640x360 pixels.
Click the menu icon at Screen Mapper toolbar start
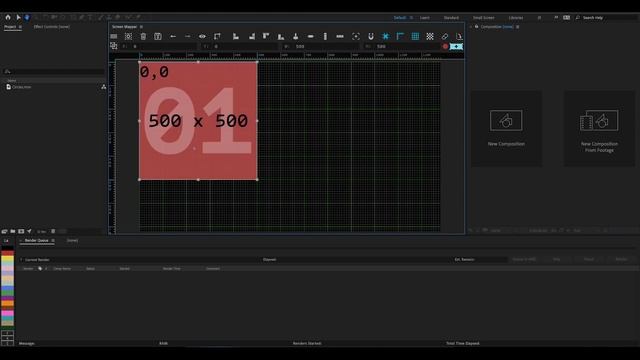(x=114, y=36)
